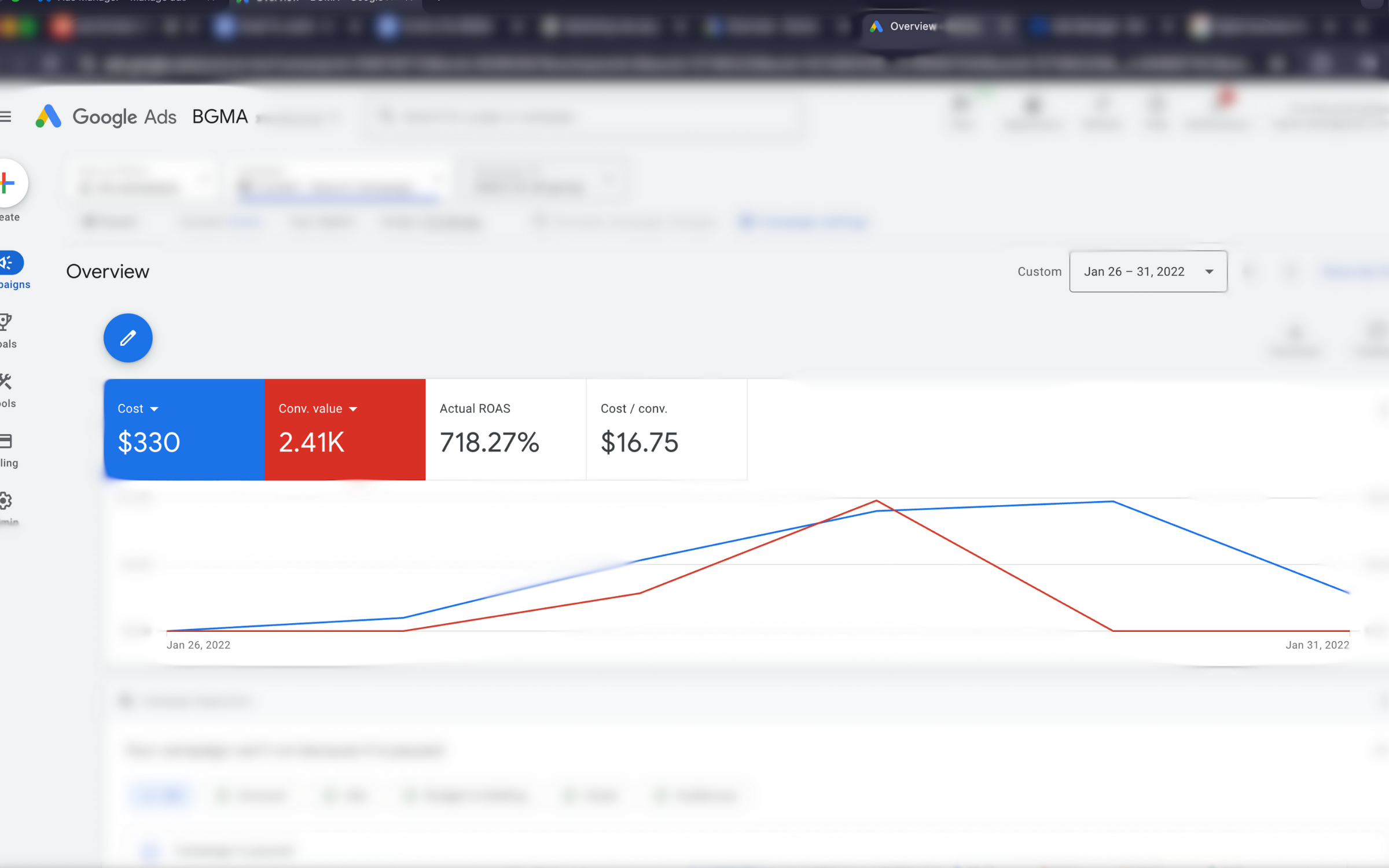Open the Jan 26 – 31, 2022 date picker
1389x868 pixels.
[x=1148, y=271]
